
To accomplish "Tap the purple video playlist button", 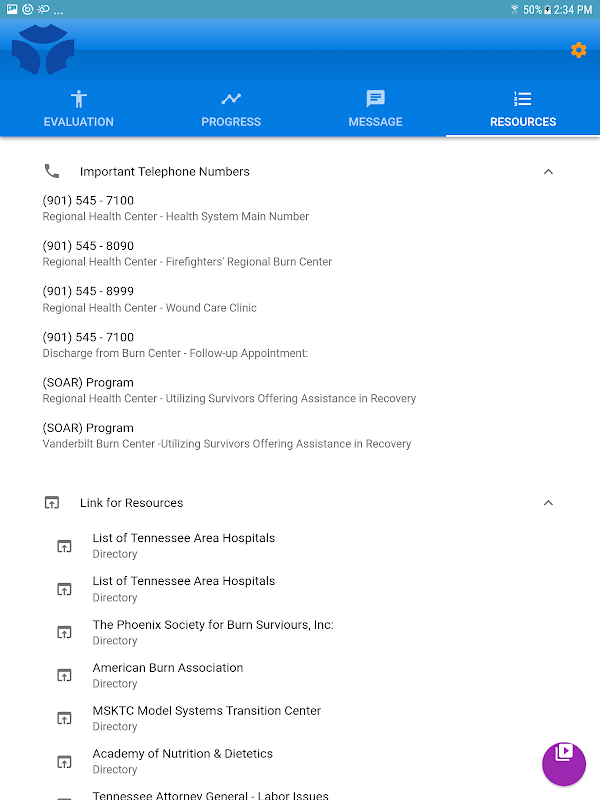I will coord(563,764).
